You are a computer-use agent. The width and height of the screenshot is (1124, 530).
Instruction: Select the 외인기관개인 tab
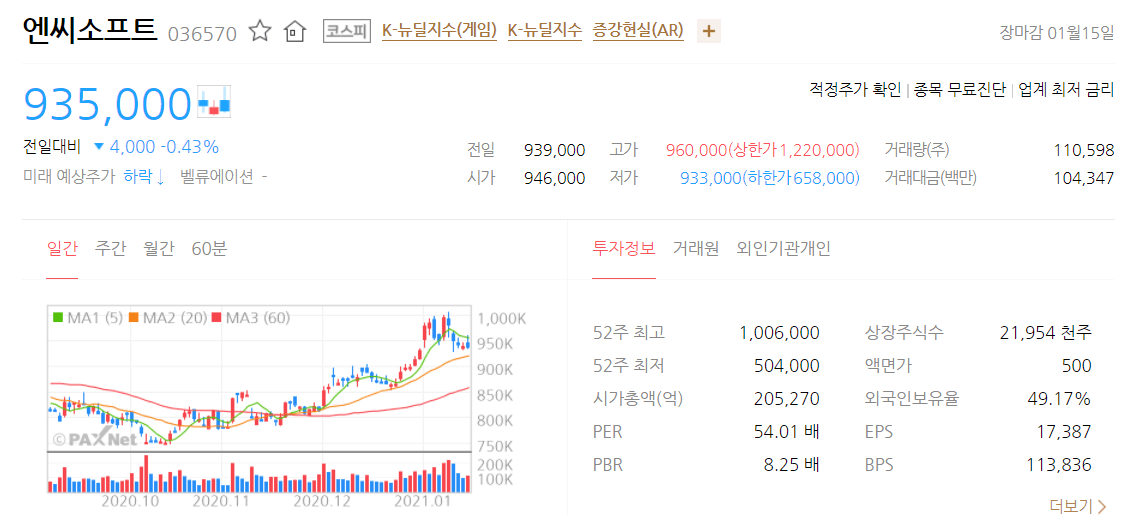tap(784, 249)
